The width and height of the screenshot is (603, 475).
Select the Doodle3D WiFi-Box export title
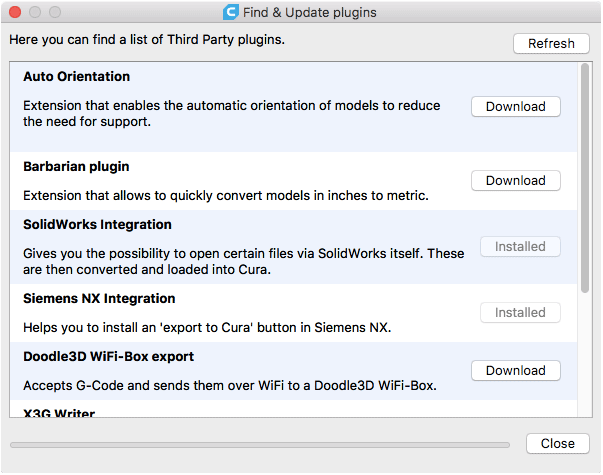(x=108, y=357)
